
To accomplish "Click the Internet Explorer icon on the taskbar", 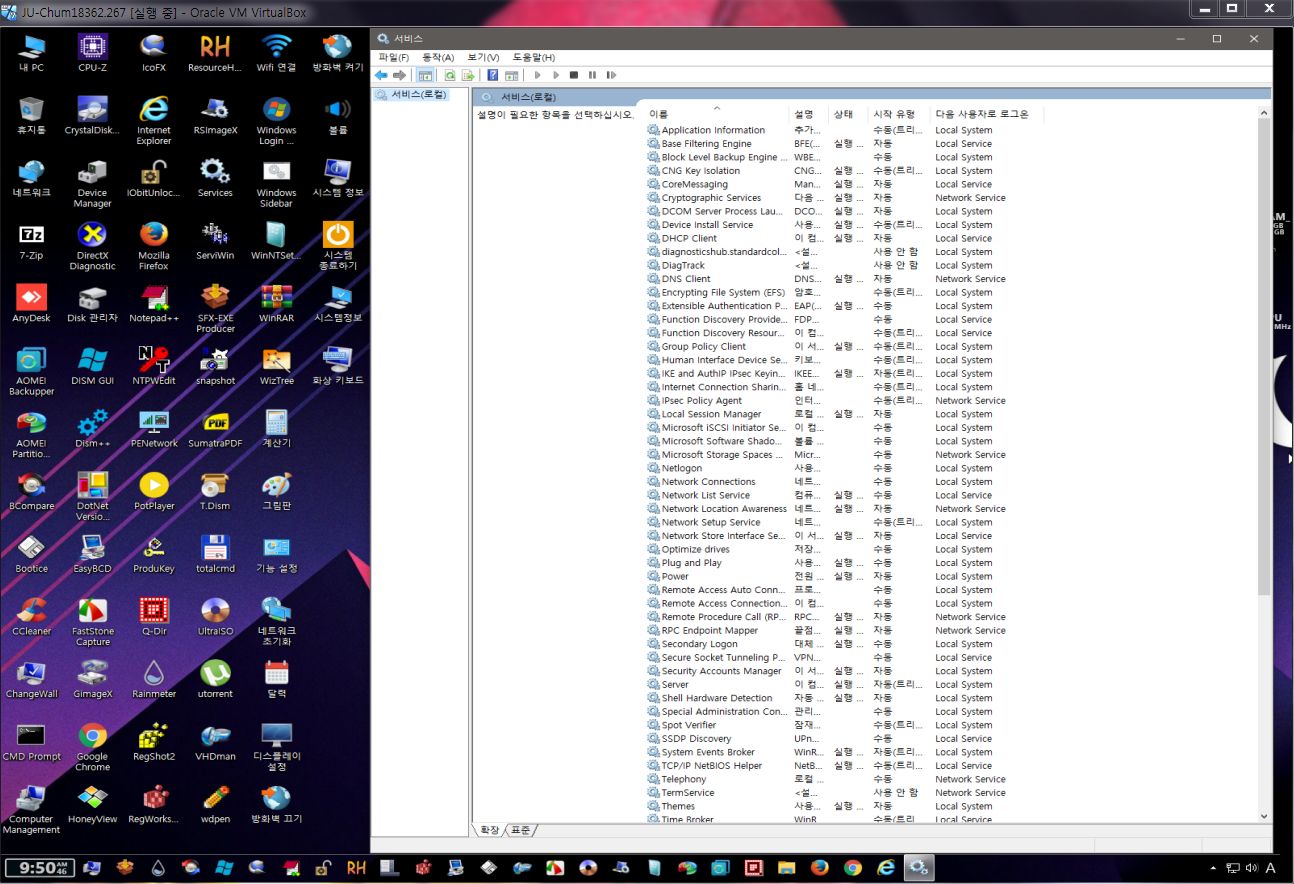I will point(885,867).
